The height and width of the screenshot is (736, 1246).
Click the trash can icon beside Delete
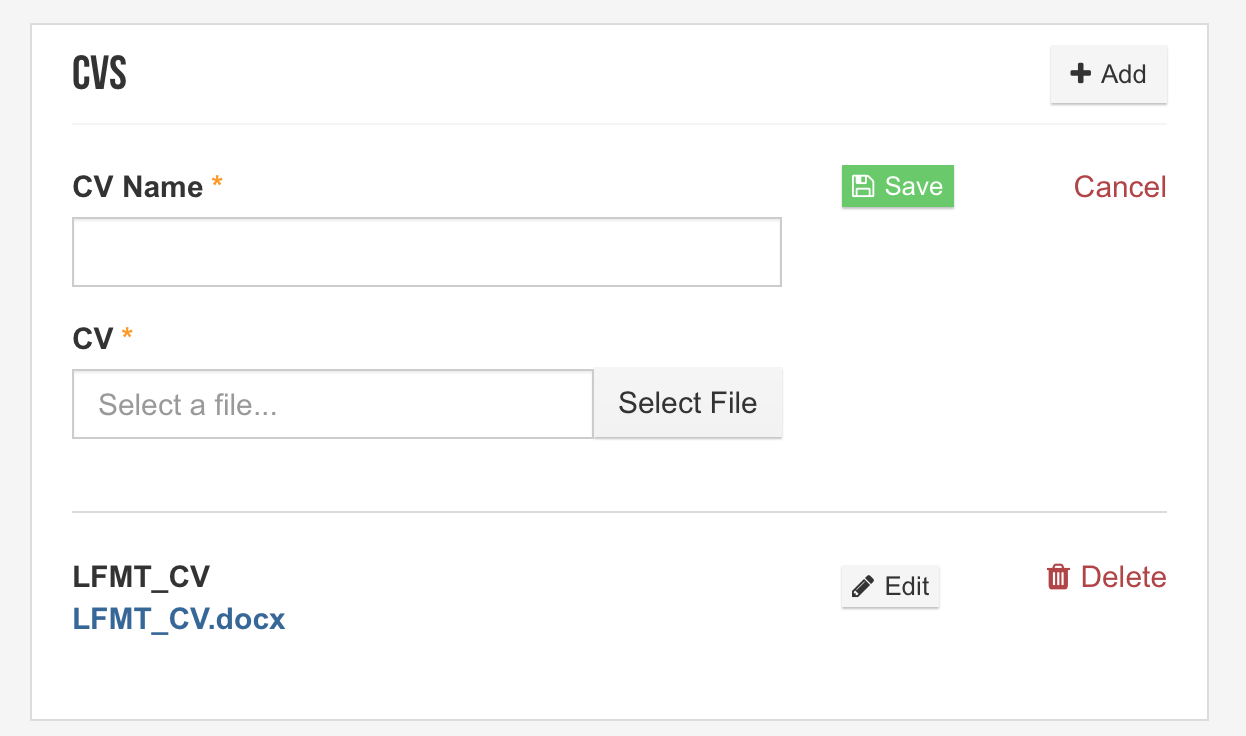(1058, 577)
